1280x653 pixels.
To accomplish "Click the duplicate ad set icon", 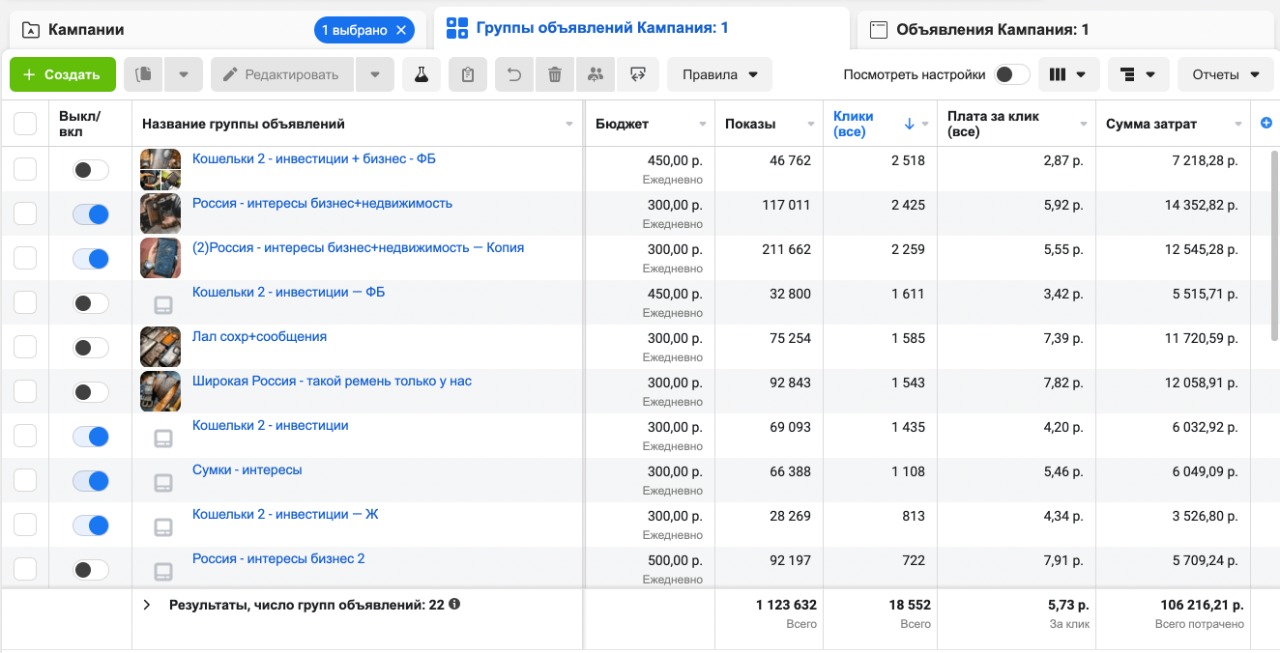I will pyautogui.click(x=145, y=74).
